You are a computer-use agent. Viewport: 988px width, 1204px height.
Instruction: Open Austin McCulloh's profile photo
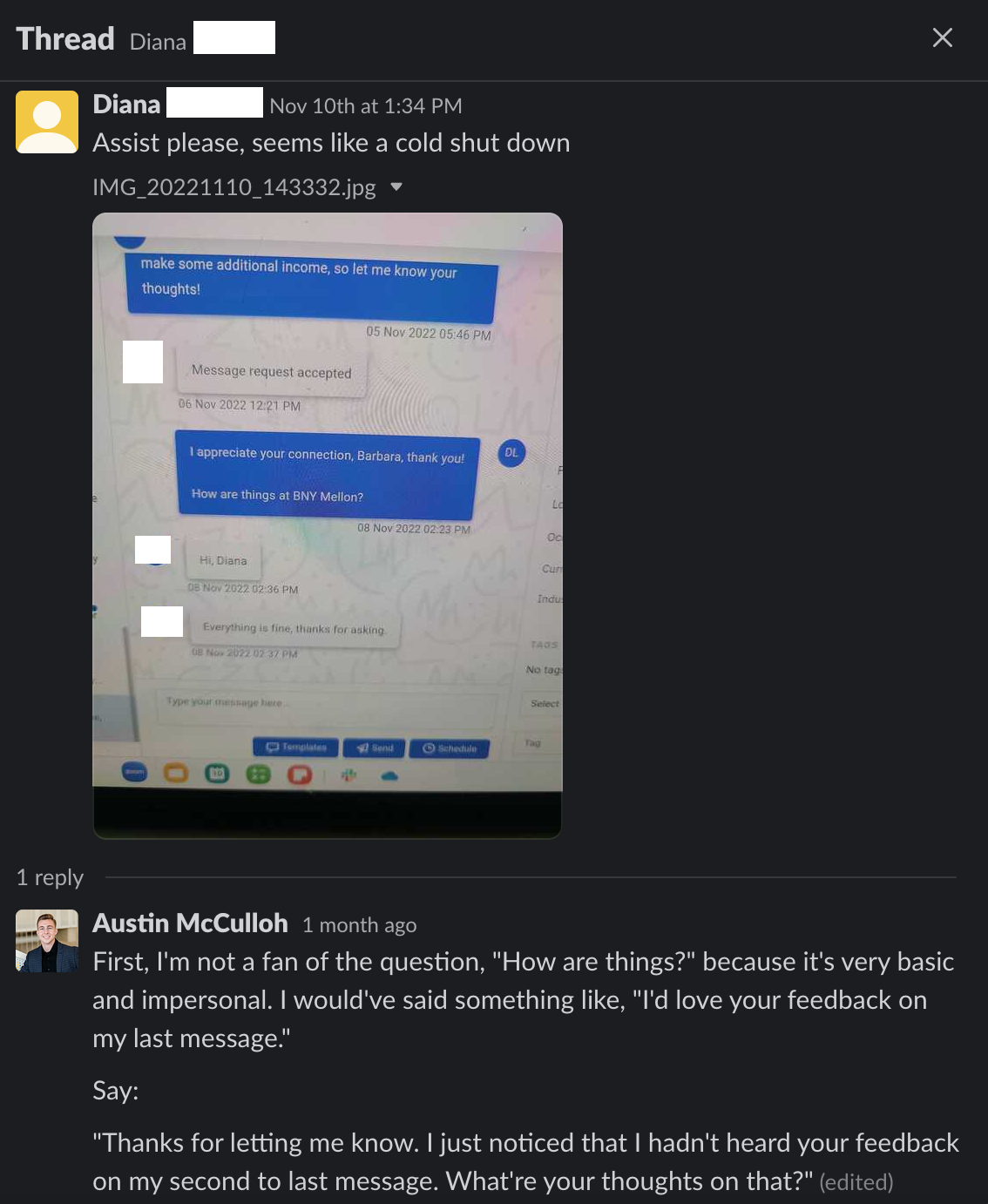click(47, 941)
